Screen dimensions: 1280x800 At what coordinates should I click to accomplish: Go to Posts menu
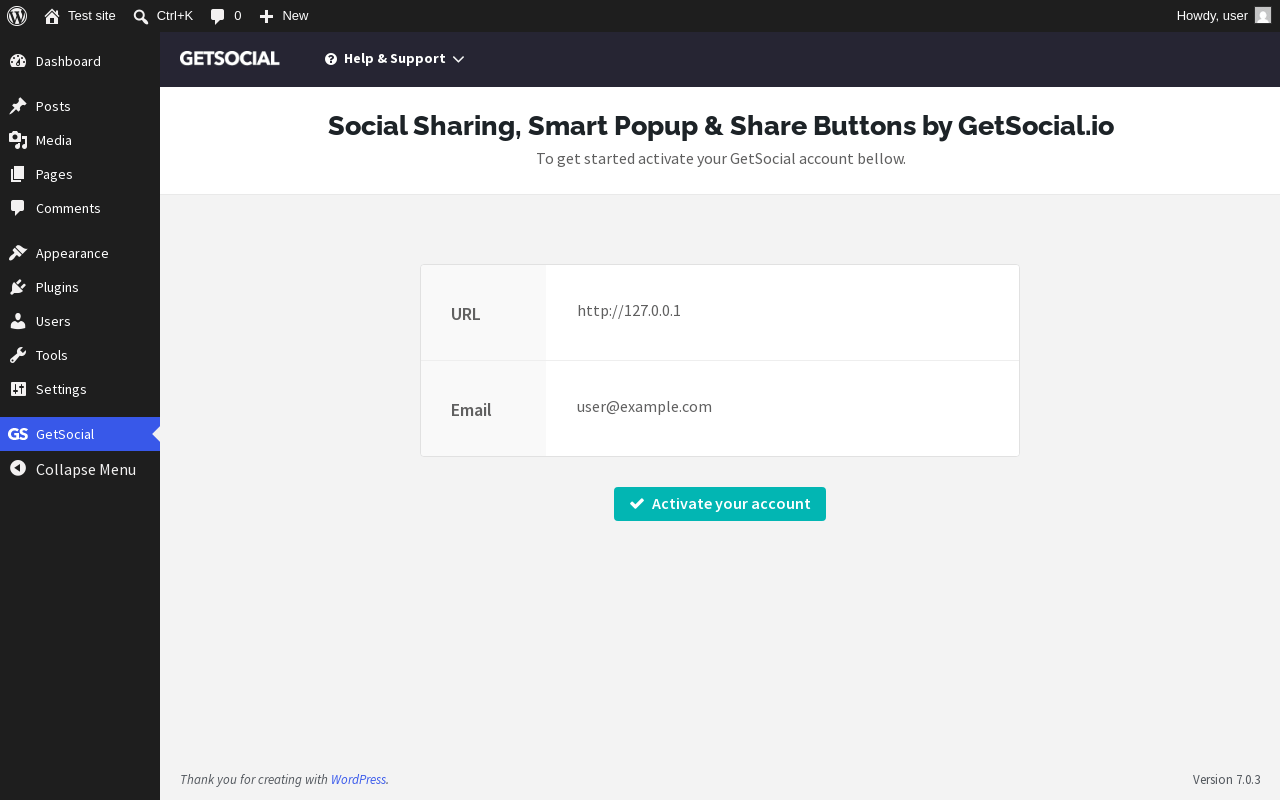53,106
